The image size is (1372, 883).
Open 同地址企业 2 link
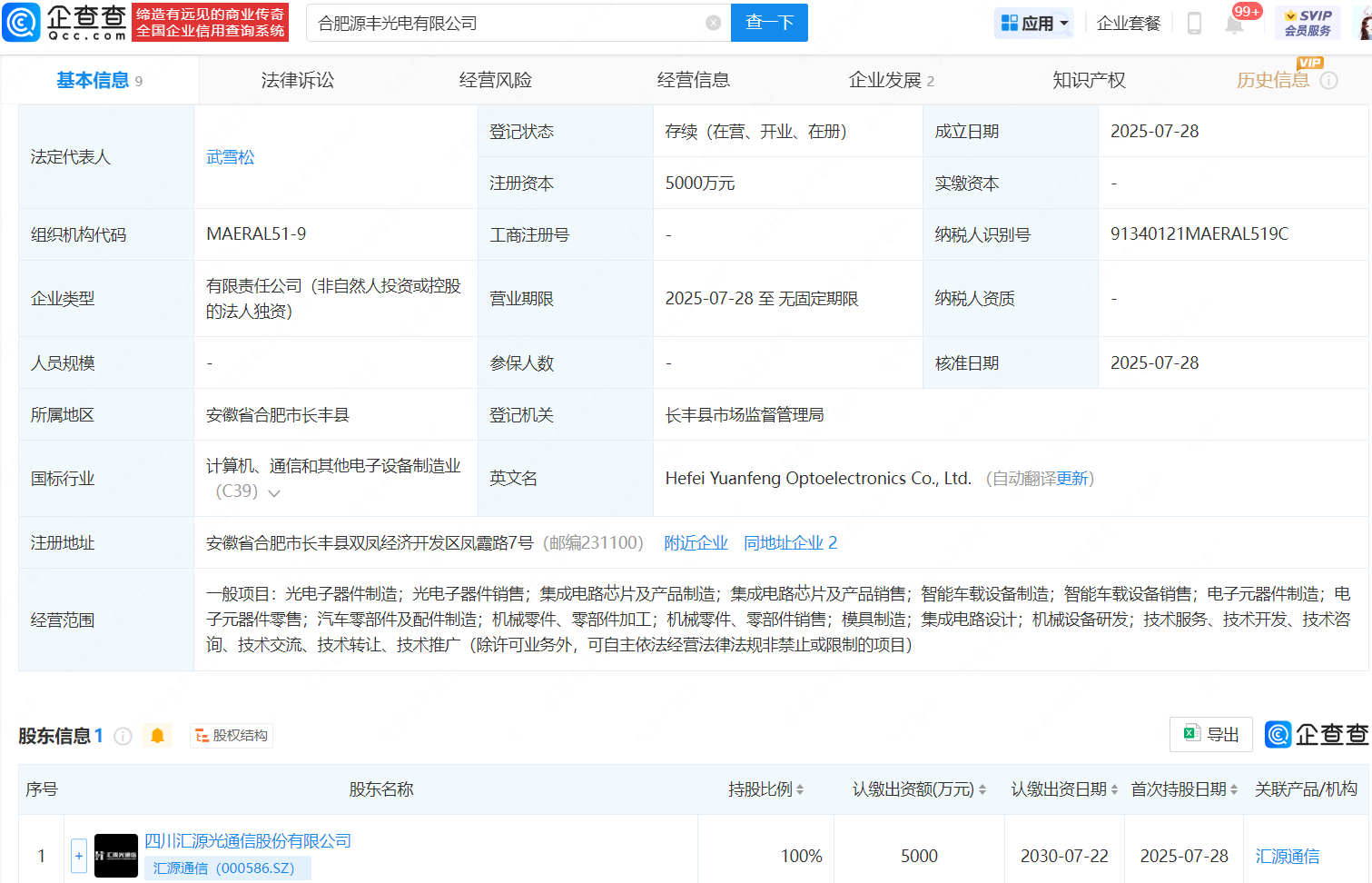(790, 542)
